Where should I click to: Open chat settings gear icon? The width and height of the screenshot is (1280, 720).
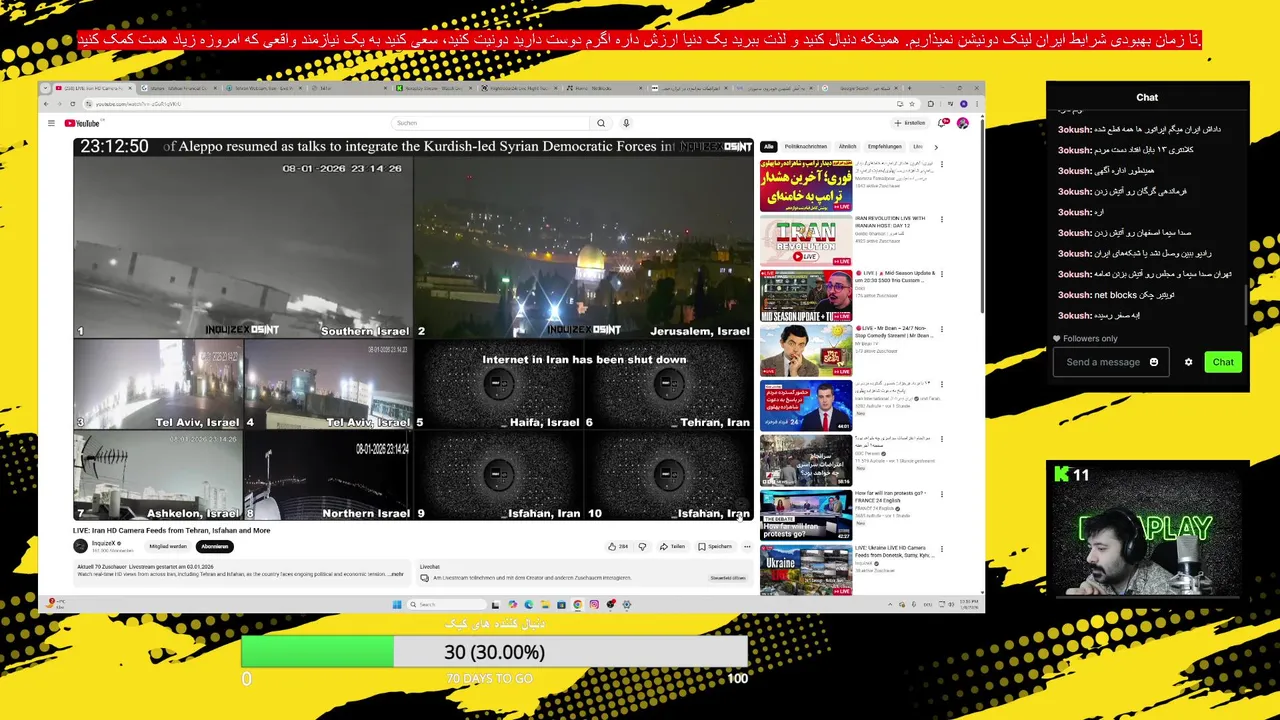pyautogui.click(x=1188, y=362)
